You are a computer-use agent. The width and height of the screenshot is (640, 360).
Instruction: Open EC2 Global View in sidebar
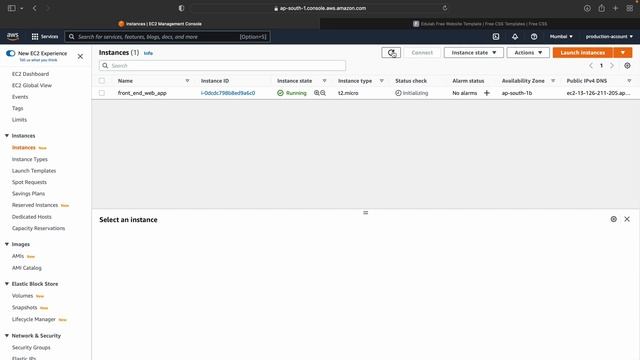point(32,85)
